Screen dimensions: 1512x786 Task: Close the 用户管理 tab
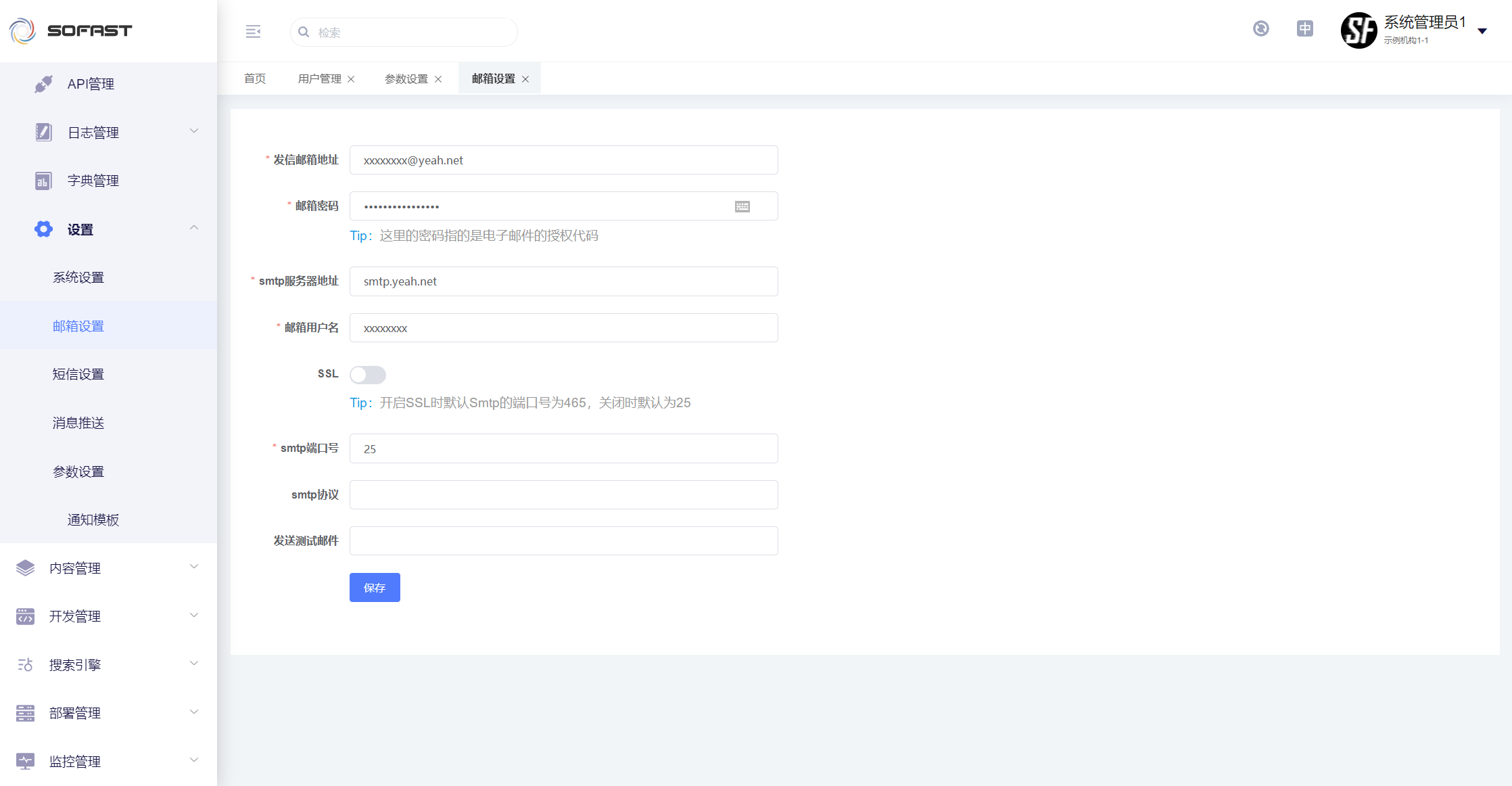351,79
